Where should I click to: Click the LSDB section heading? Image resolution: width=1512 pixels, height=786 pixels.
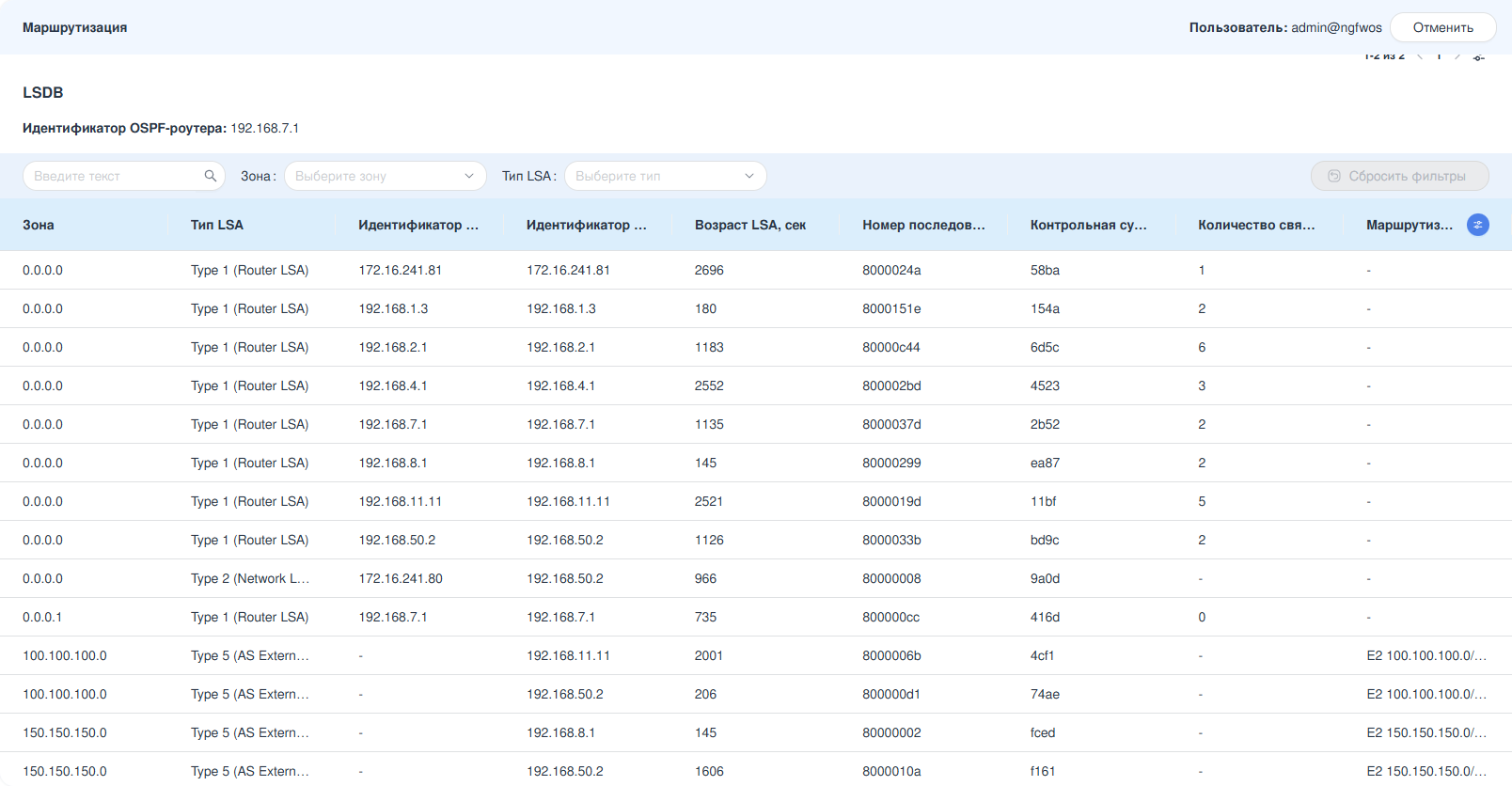[43, 92]
